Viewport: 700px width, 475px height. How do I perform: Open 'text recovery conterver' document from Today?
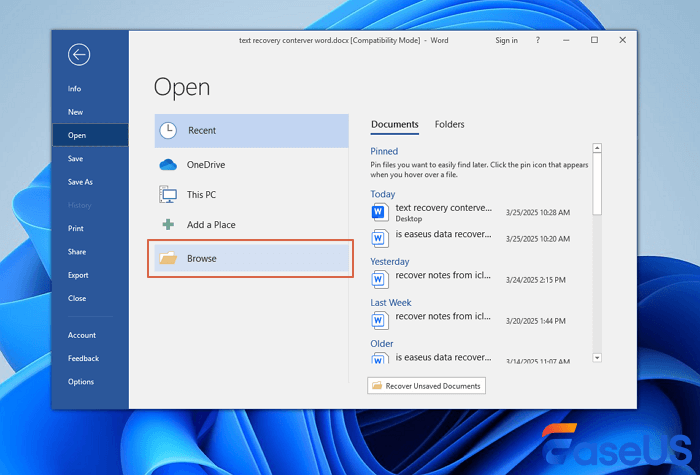click(x=443, y=208)
